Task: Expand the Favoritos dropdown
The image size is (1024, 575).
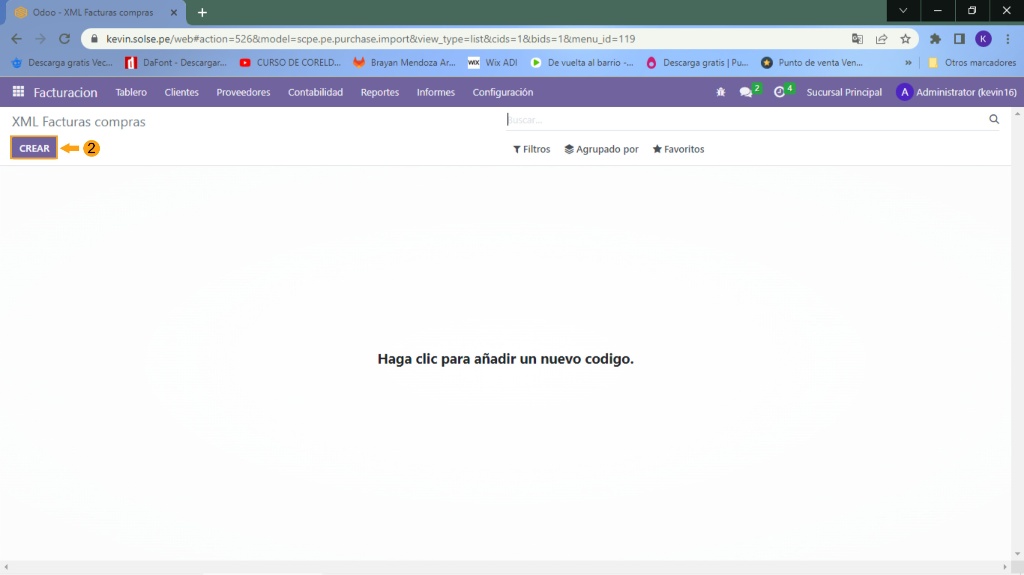Action: point(678,149)
